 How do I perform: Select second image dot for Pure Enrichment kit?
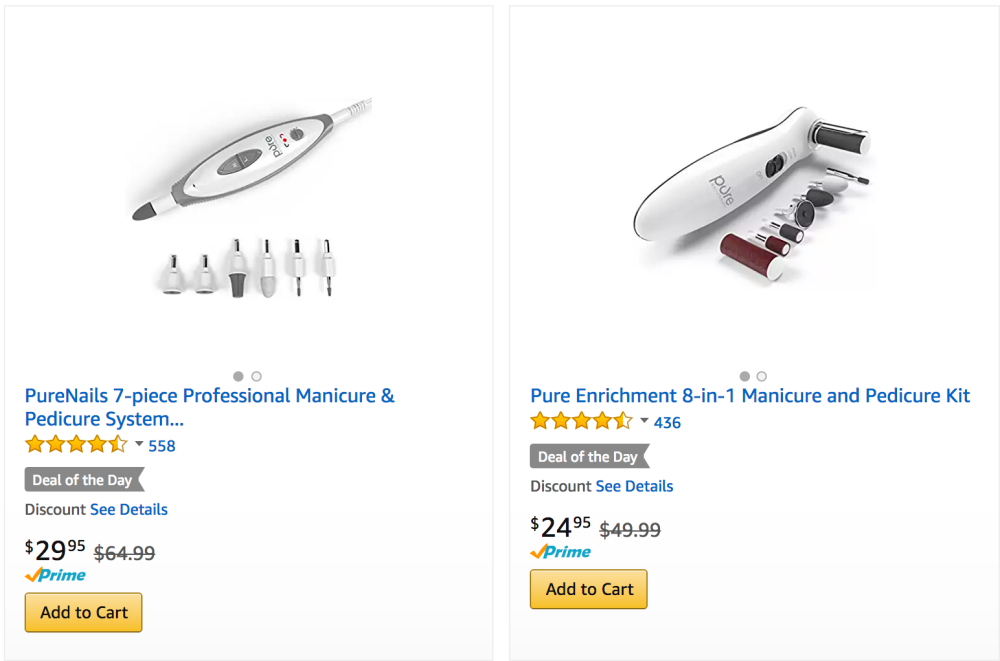pyautogui.click(x=762, y=376)
